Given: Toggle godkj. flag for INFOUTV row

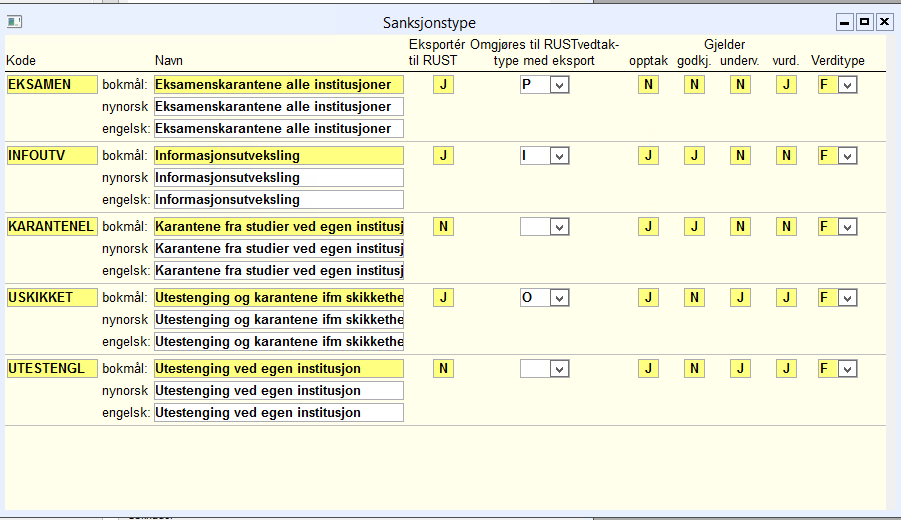Looking at the screenshot, I should pos(694,156).
